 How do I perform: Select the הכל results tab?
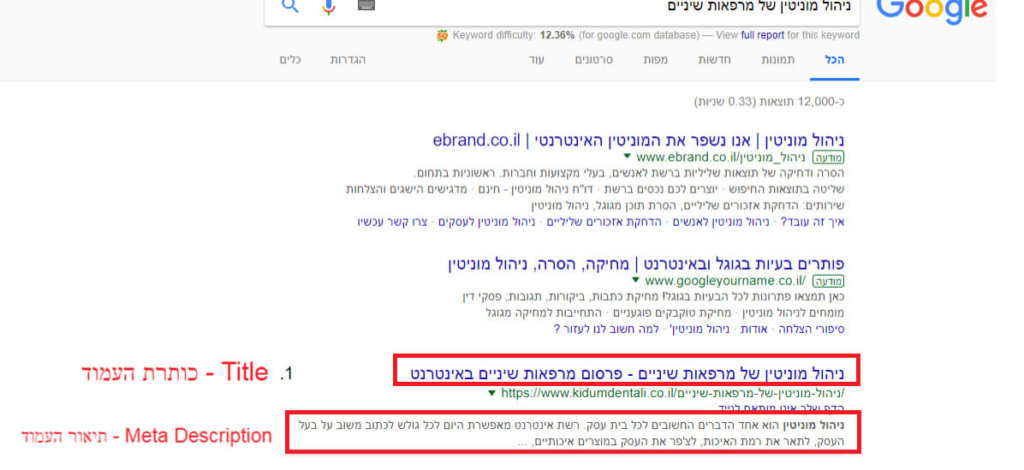(835, 59)
